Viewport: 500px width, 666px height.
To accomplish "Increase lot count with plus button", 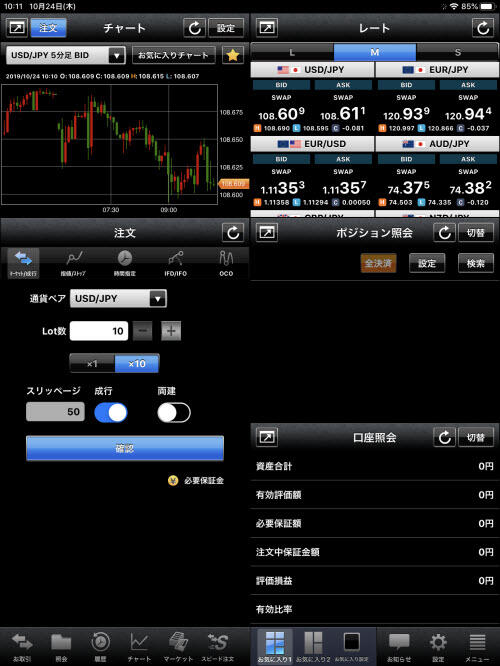I will pyautogui.click(x=171, y=331).
